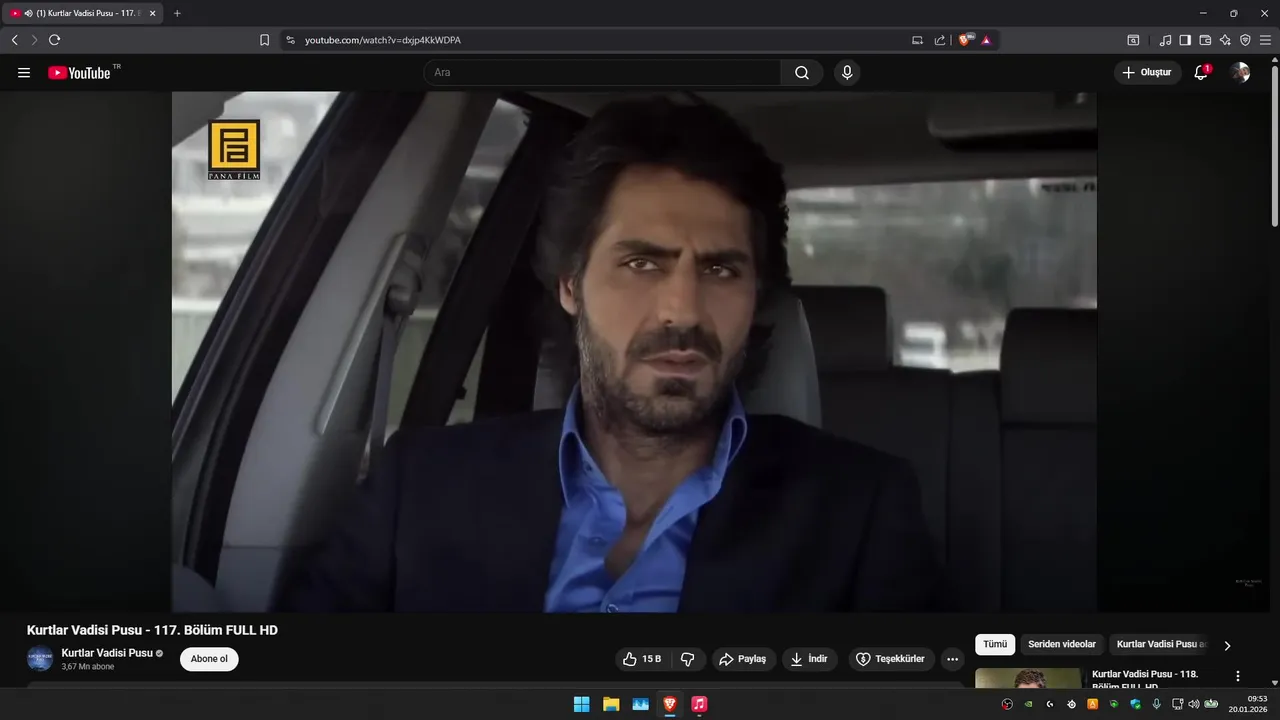The height and width of the screenshot is (720, 1280).
Task: Open the channel avatar beside Kurtlar Vadisi Pusu
Action: click(40, 659)
